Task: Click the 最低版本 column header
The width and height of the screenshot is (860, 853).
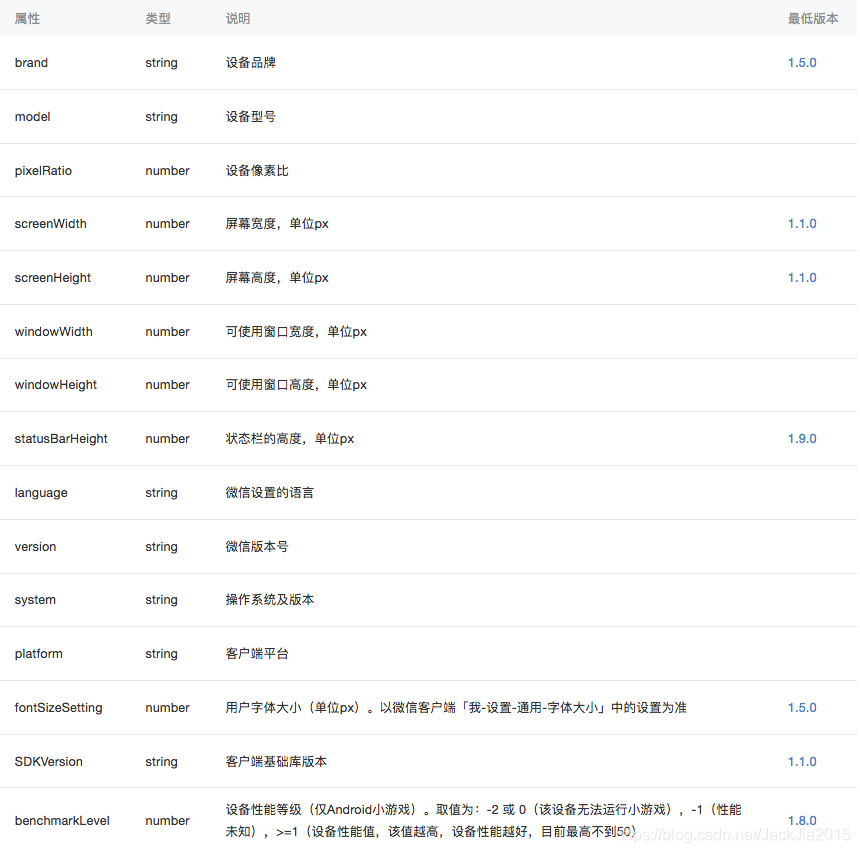Action: coord(814,17)
